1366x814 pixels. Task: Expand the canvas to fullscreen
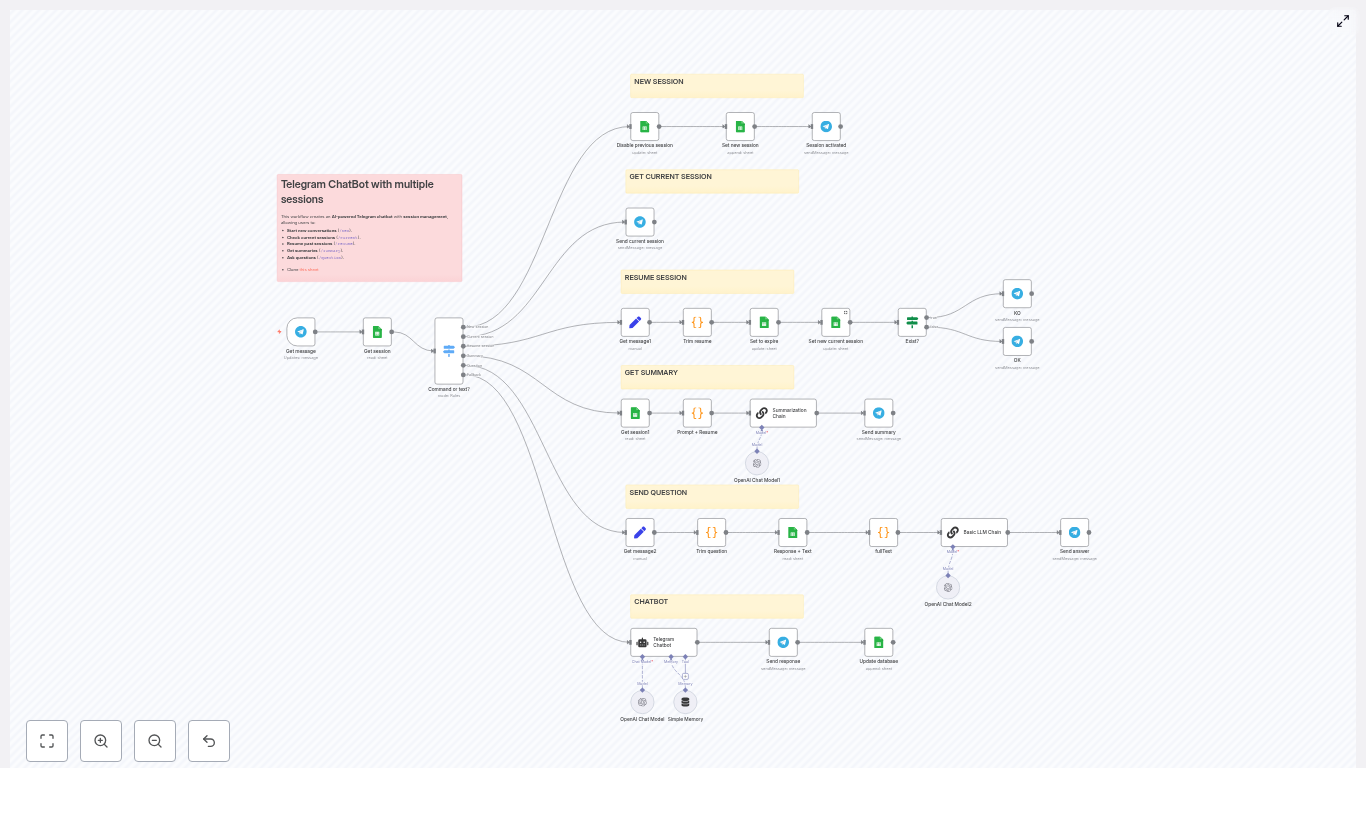1343,21
